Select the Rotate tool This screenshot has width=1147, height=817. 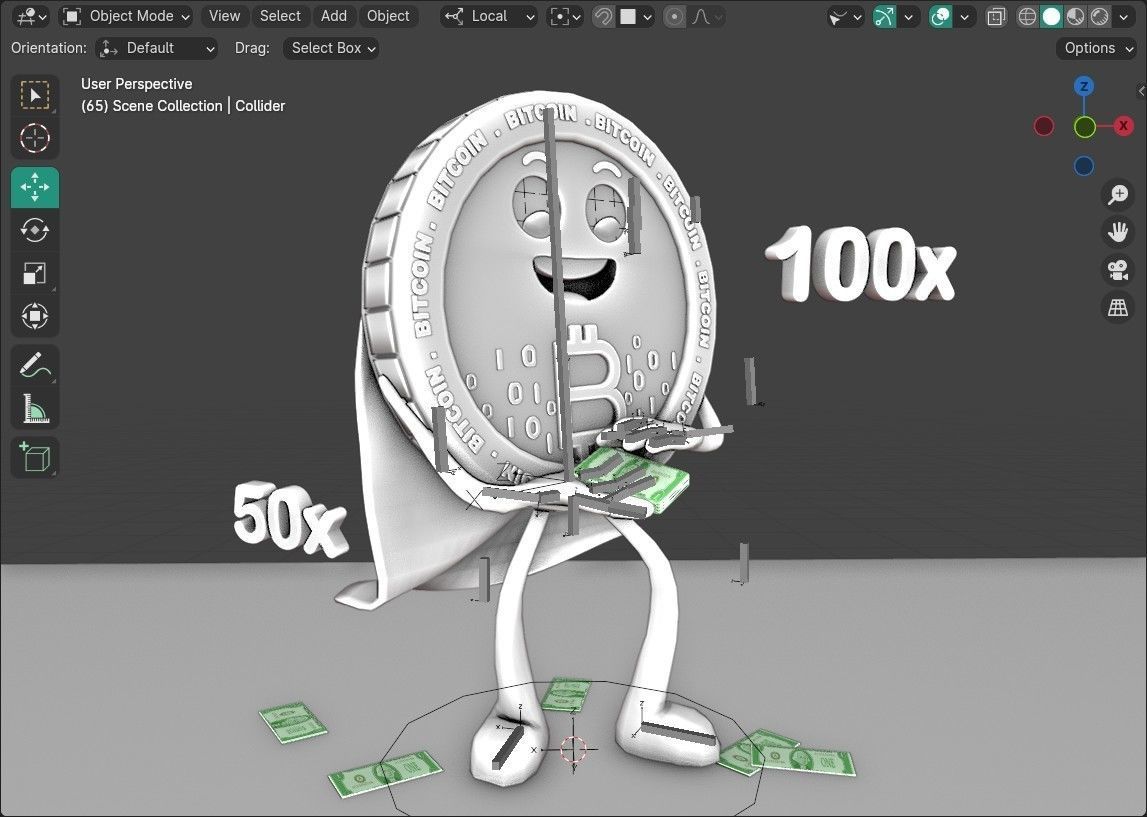point(34,230)
